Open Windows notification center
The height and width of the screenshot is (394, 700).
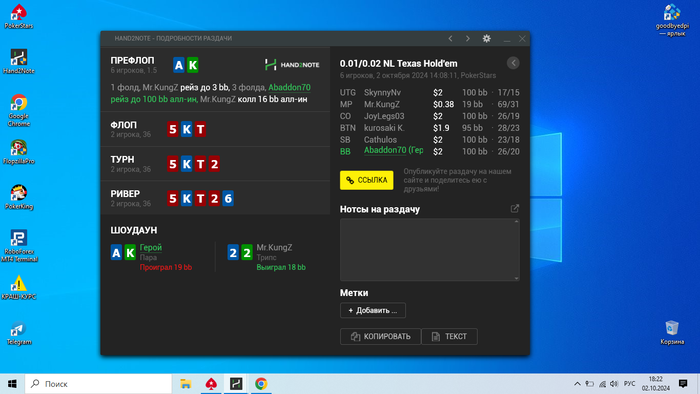683,384
